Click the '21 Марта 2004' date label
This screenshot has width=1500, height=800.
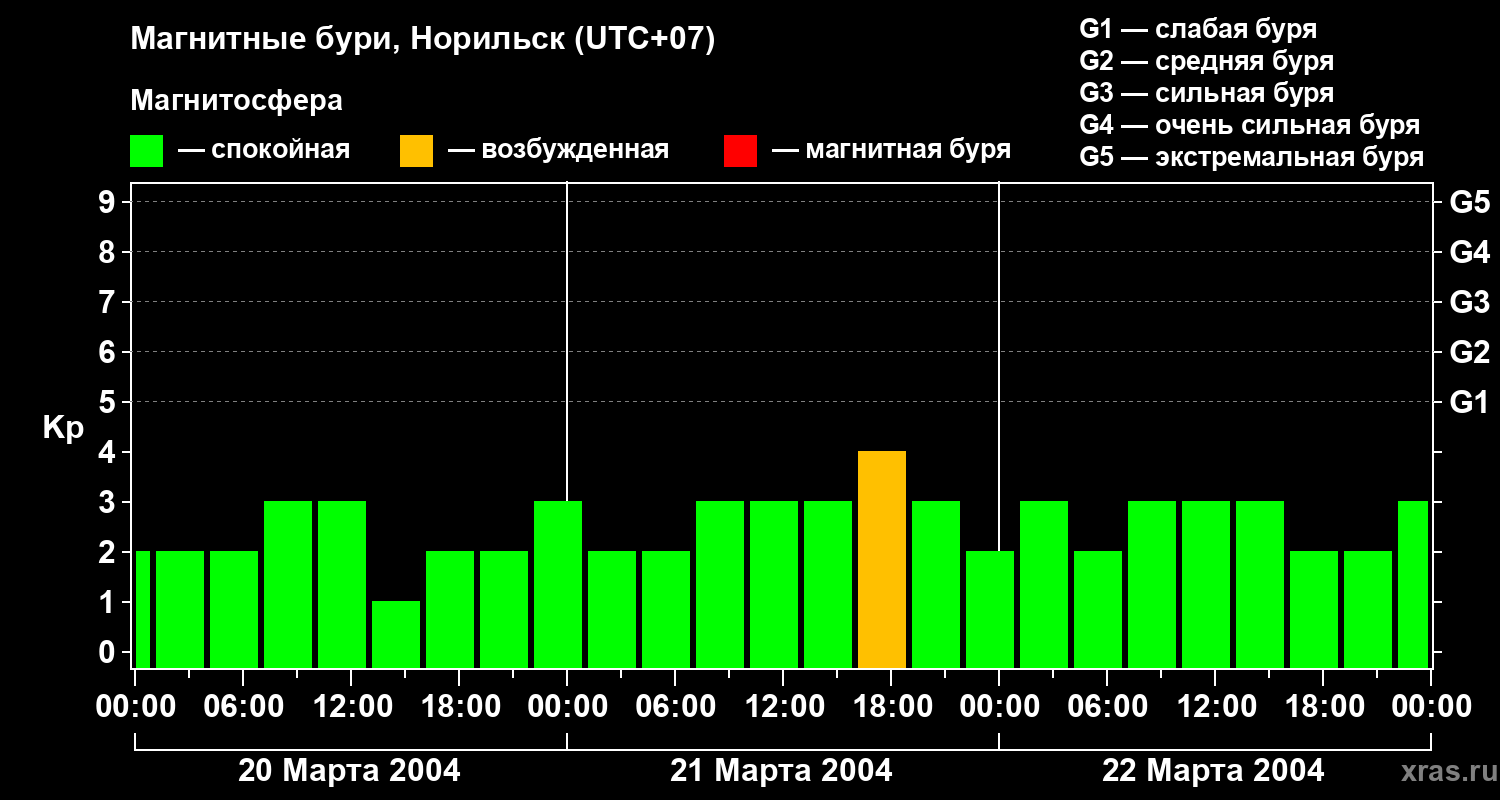(x=781, y=770)
